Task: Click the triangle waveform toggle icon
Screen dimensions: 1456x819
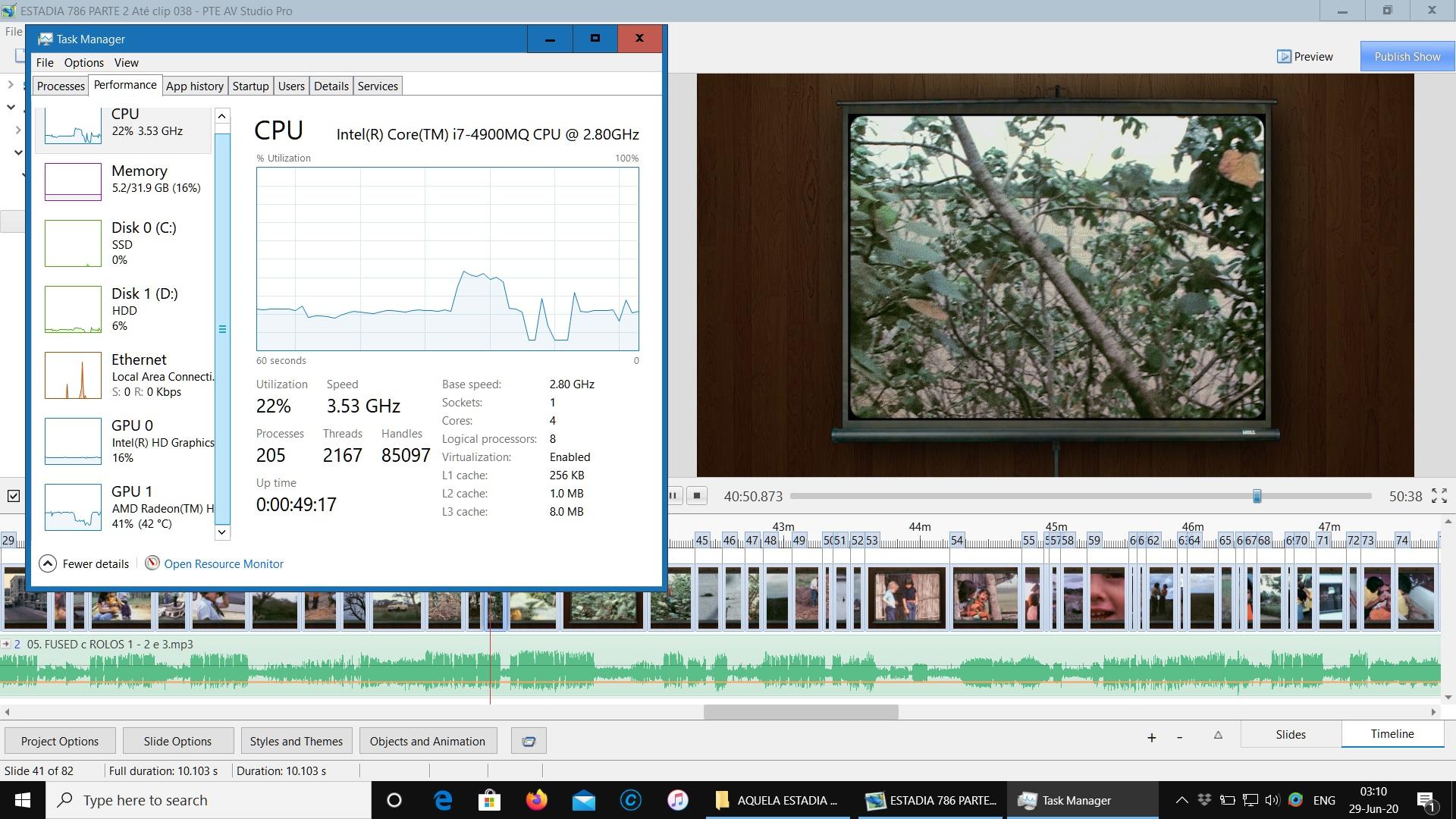Action: (1218, 735)
